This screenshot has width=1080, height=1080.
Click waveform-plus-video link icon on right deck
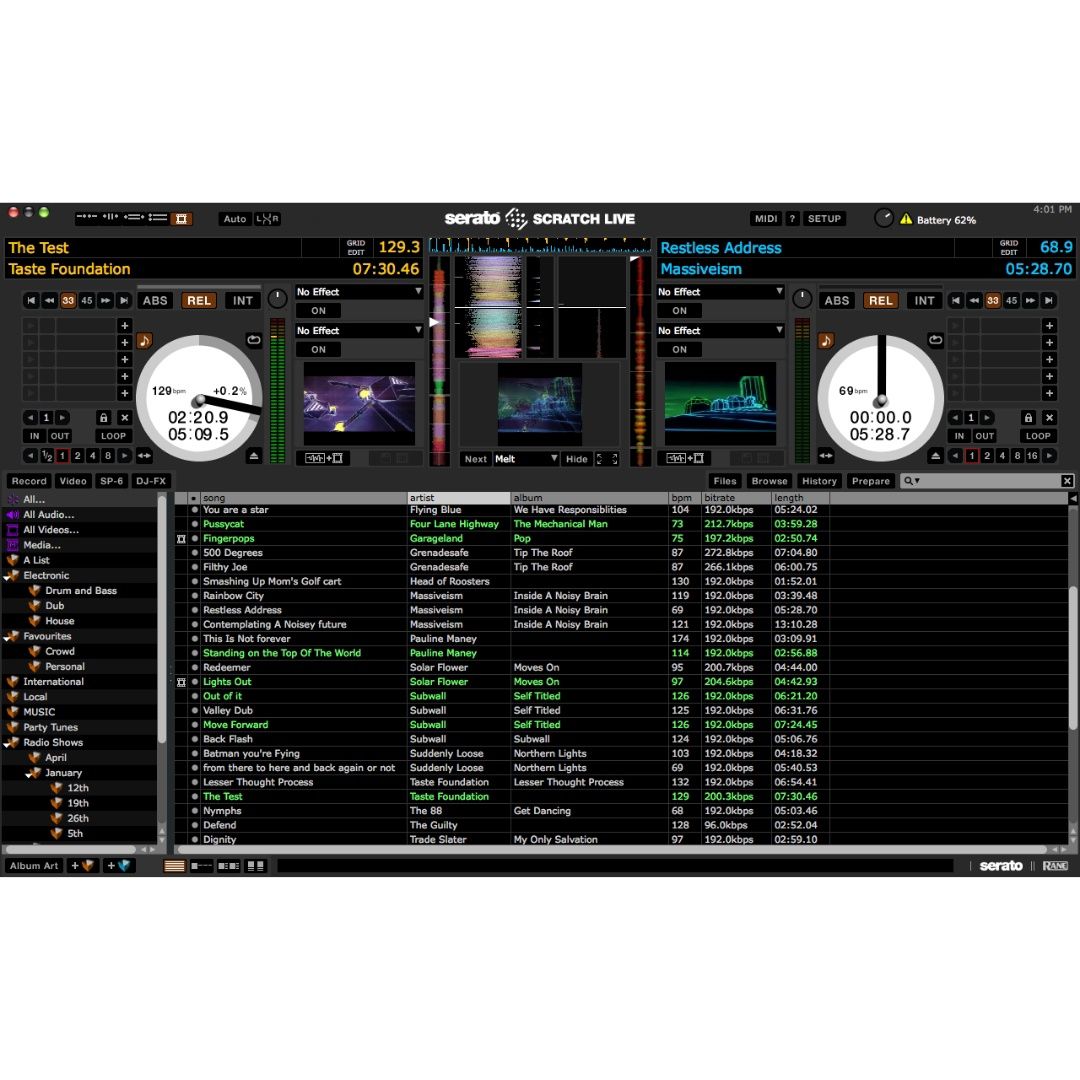click(x=685, y=458)
